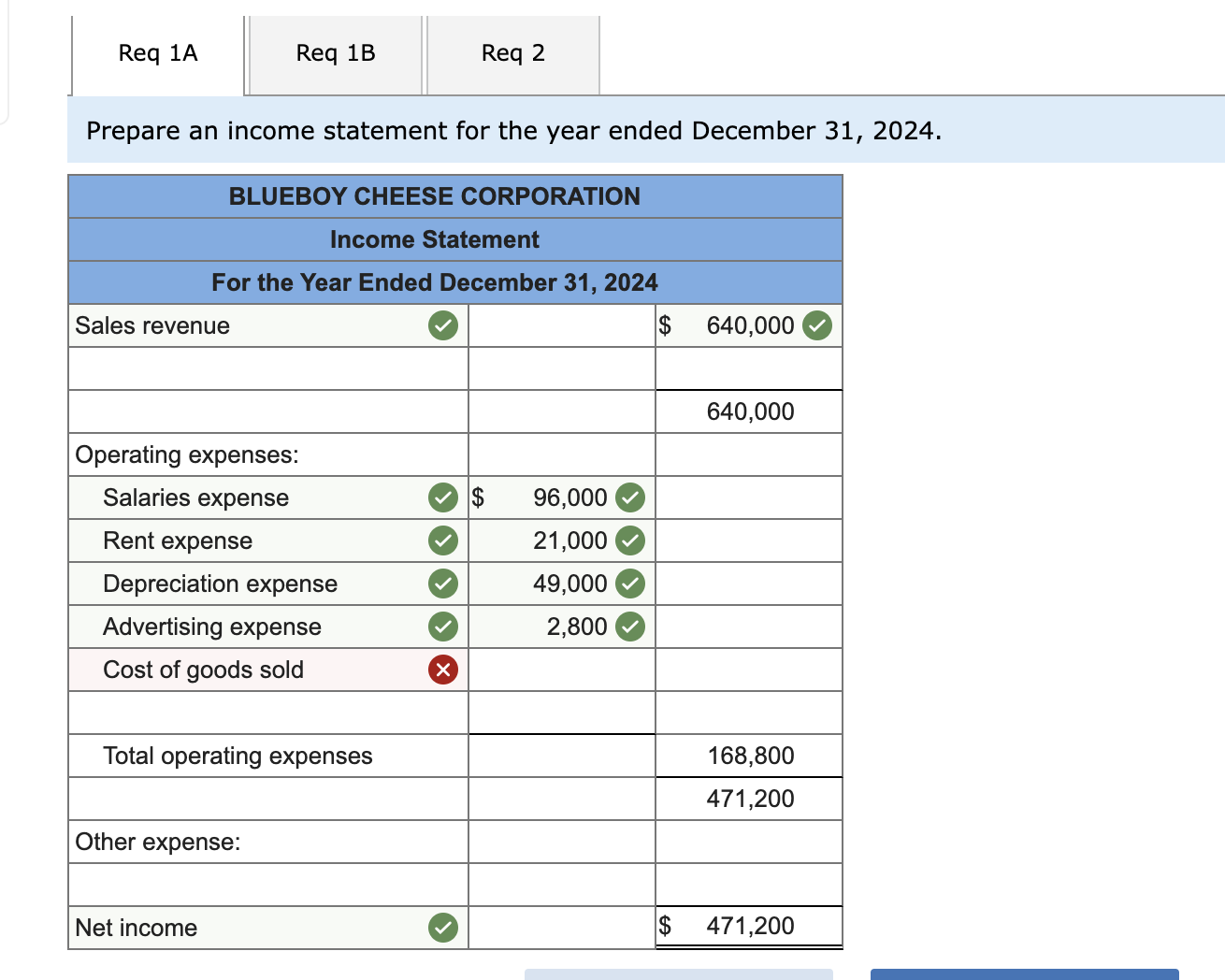Click the empty cell under Other expense
1225x980 pixels.
[561, 883]
